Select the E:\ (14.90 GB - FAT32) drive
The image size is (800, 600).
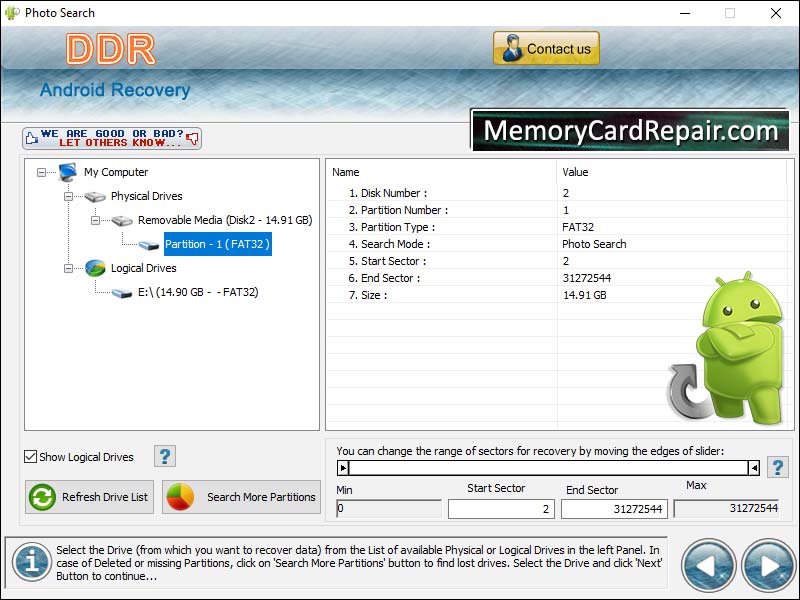198,292
